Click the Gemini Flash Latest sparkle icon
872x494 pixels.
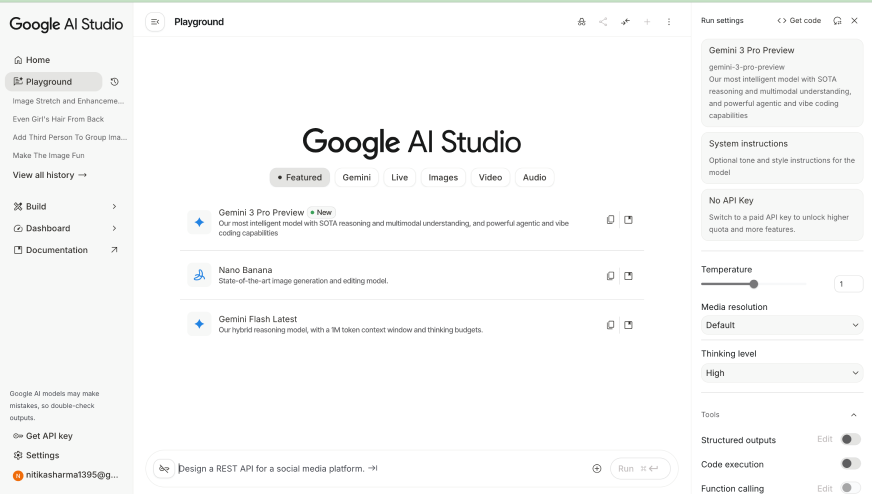click(199, 324)
